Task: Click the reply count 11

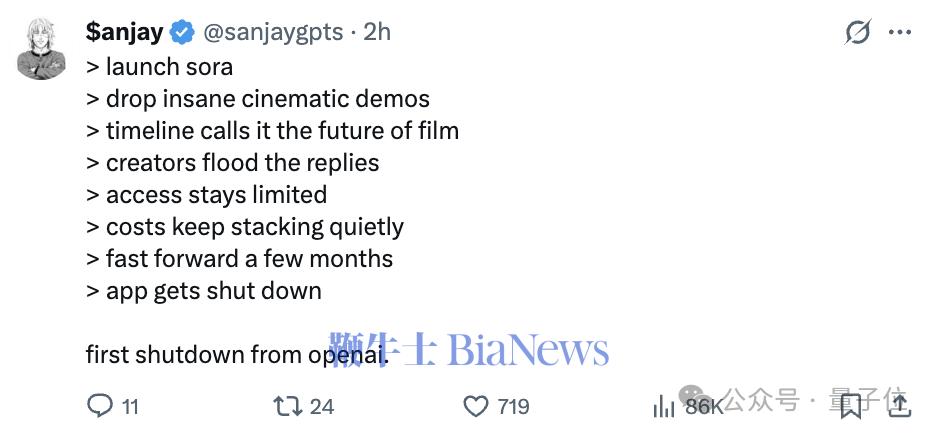Action: click(130, 406)
